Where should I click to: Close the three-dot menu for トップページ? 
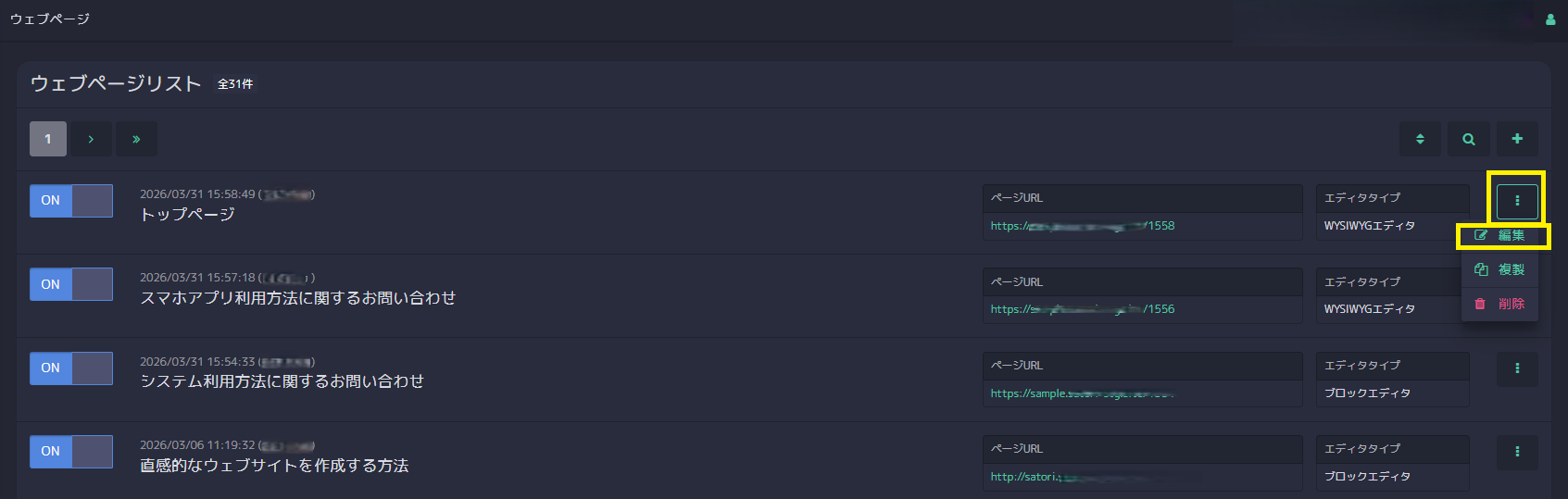coord(1517,201)
